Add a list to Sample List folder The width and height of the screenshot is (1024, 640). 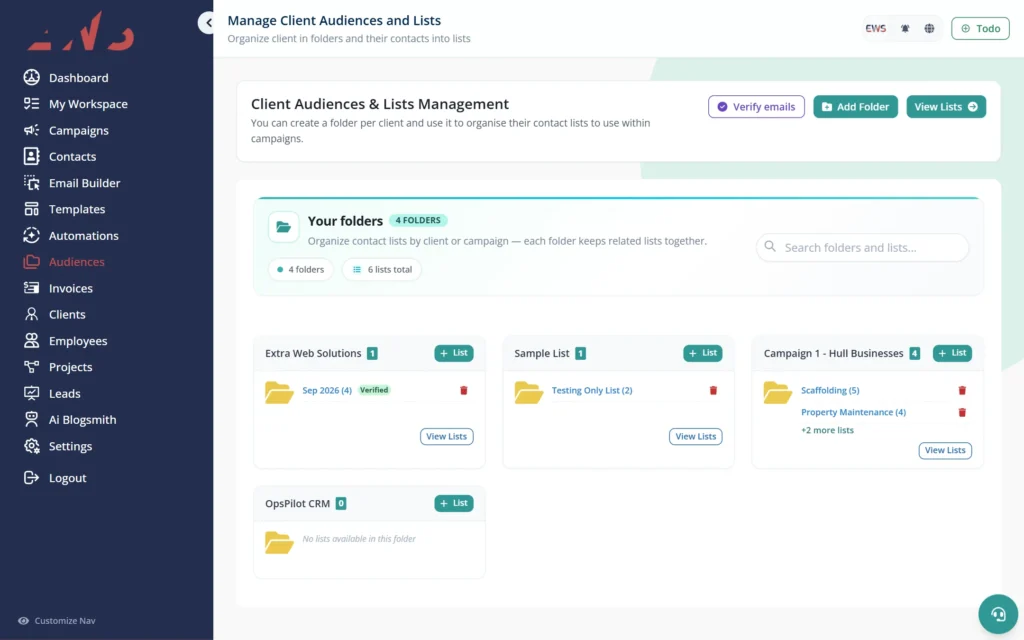pyautogui.click(x=703, y=353)
